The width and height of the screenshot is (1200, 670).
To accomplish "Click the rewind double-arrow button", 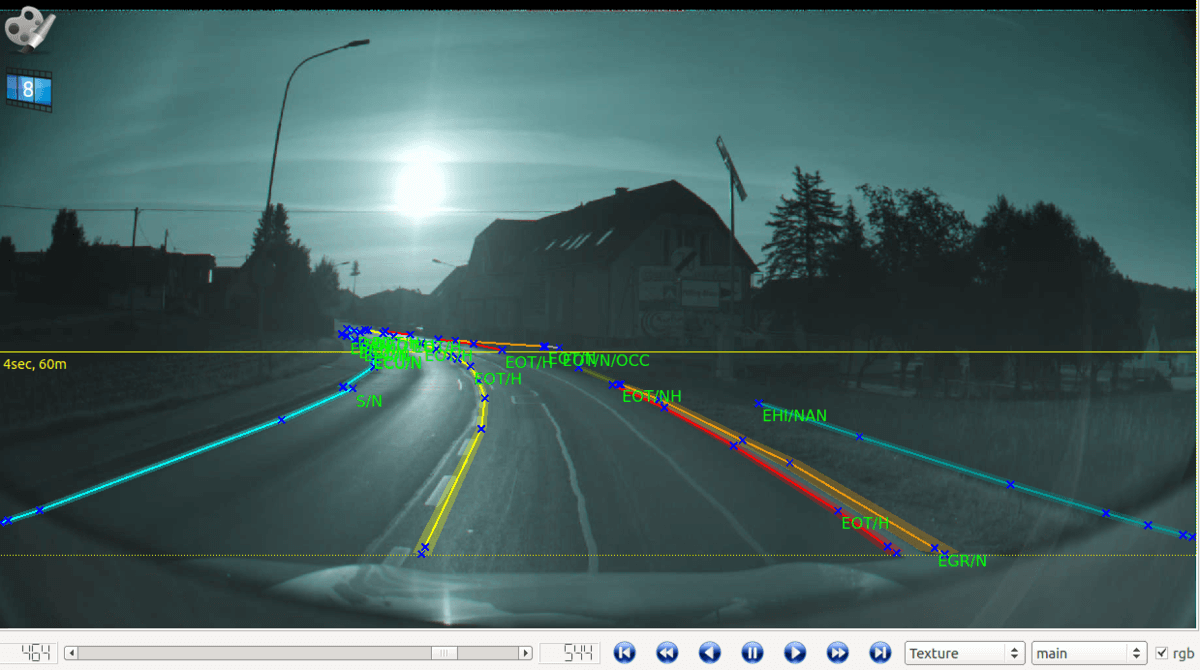I will click(x=667, y=653).
